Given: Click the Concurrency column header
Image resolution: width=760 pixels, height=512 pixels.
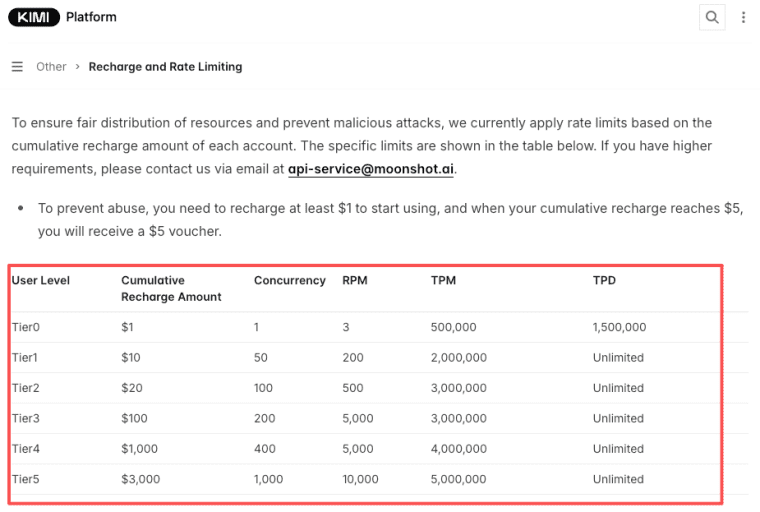Looking at the screenshot, I should [290, 280].
